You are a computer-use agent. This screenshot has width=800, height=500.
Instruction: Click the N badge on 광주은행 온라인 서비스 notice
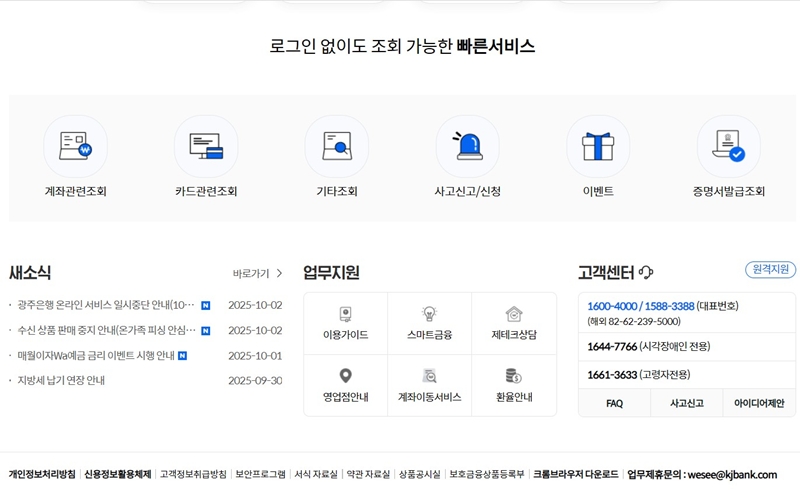tap(206, 306)
